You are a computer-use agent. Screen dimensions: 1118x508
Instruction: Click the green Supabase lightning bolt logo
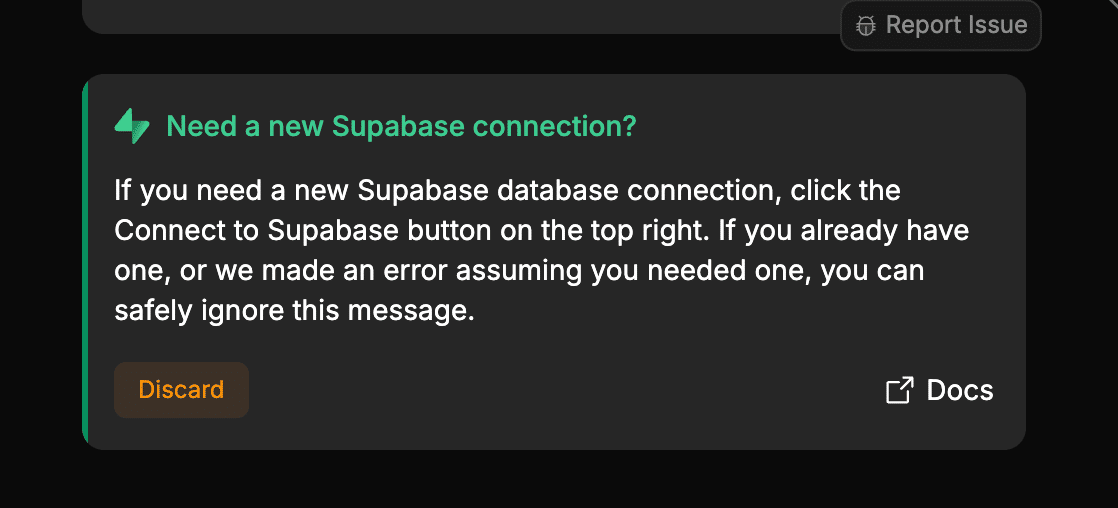[132, 127]
